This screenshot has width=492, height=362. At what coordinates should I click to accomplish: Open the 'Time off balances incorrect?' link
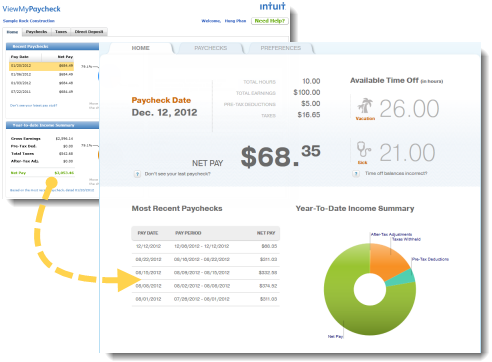coord(396,173)
